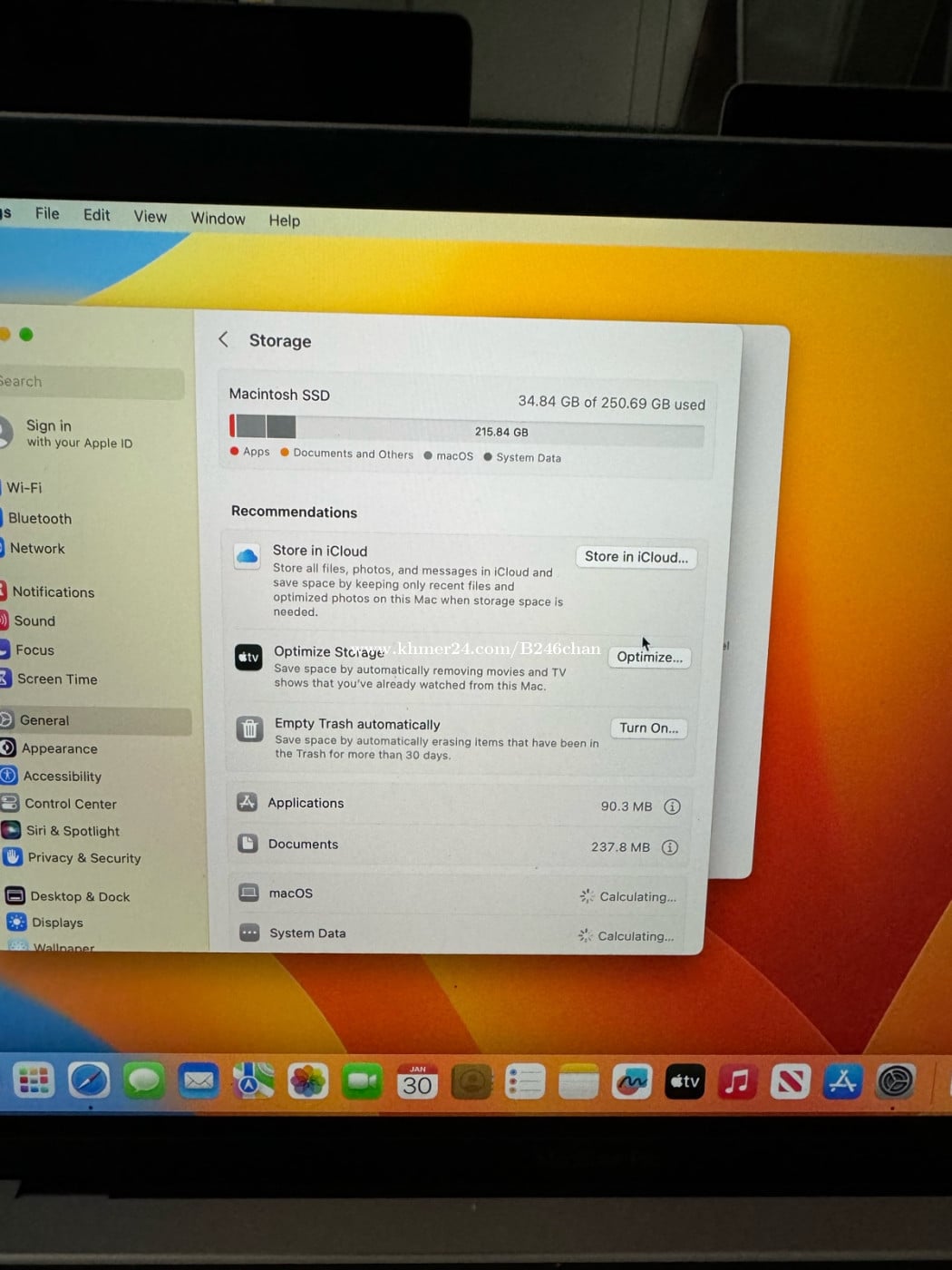Turn on Empty Trash automatically
Viewport: 952px width, 1270px height.
(648, 728)
